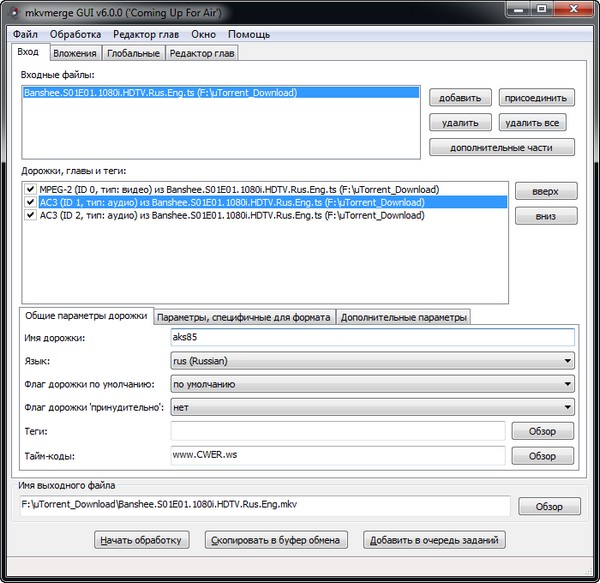Toggle the AC3 ID 2 audio track checkbox
600x583 pixels.
(x=29, y=215)
